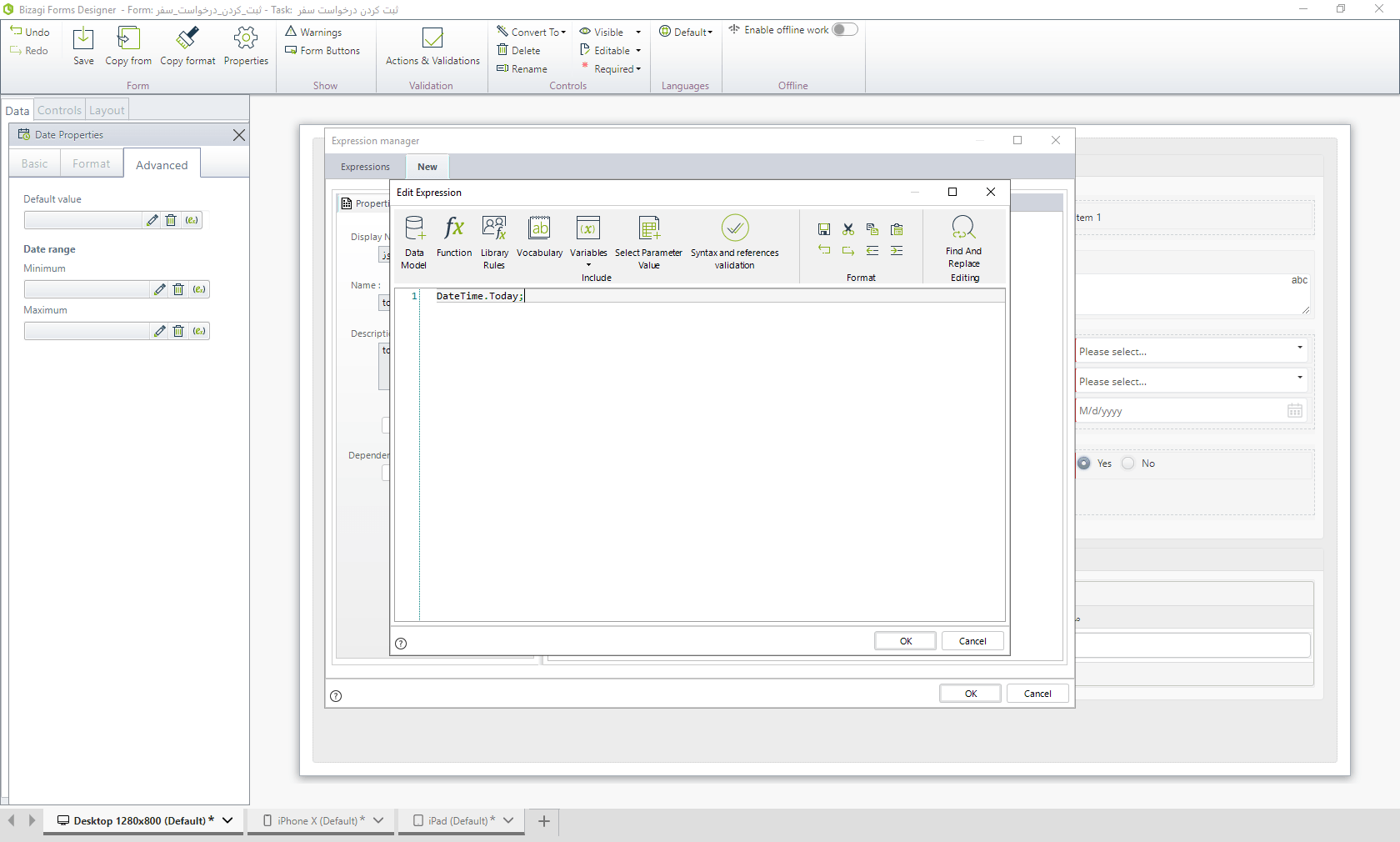Viewport: 1400px width, 842px height.
Task: Click Rename in the Controls group
Action: pyautogui.click(x=522, y=68)
